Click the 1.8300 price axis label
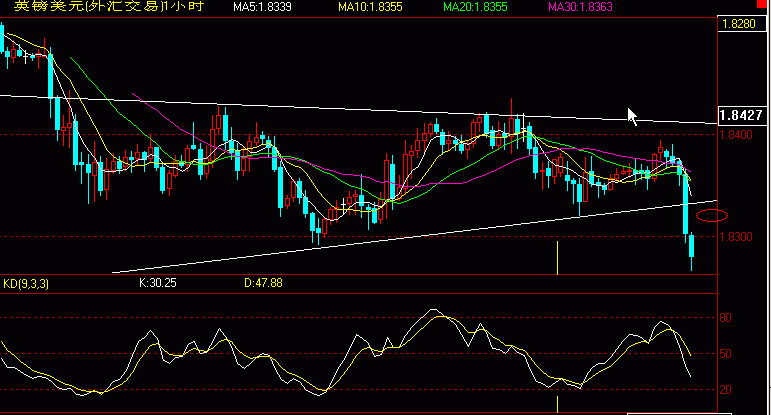Image resolution: width=771 pixels, height=415 pixels. point(736,237)
